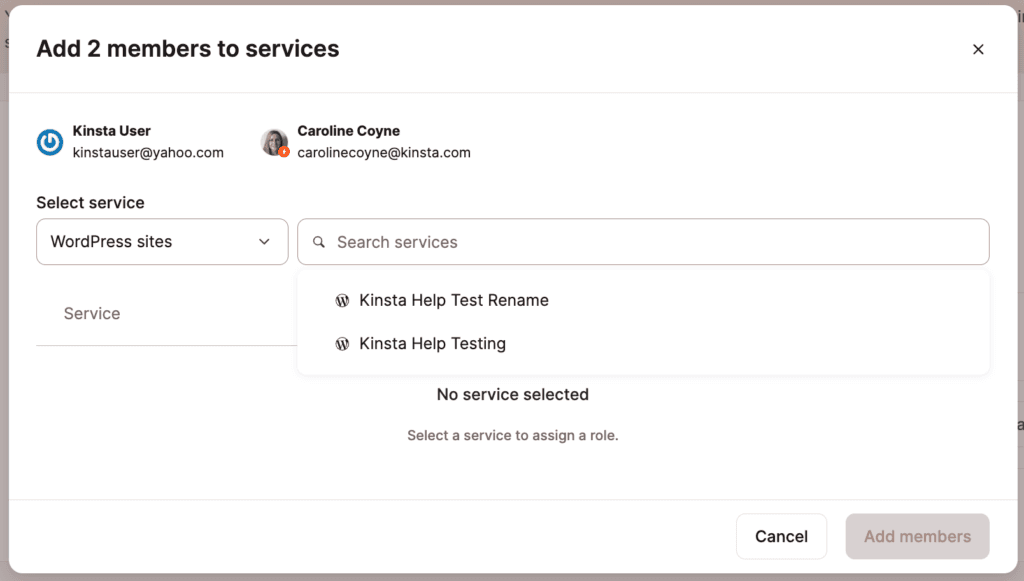Click the Kinsta User avatar icon
The width and height of the screenshot is (1024, 581).
pos(50,142)
